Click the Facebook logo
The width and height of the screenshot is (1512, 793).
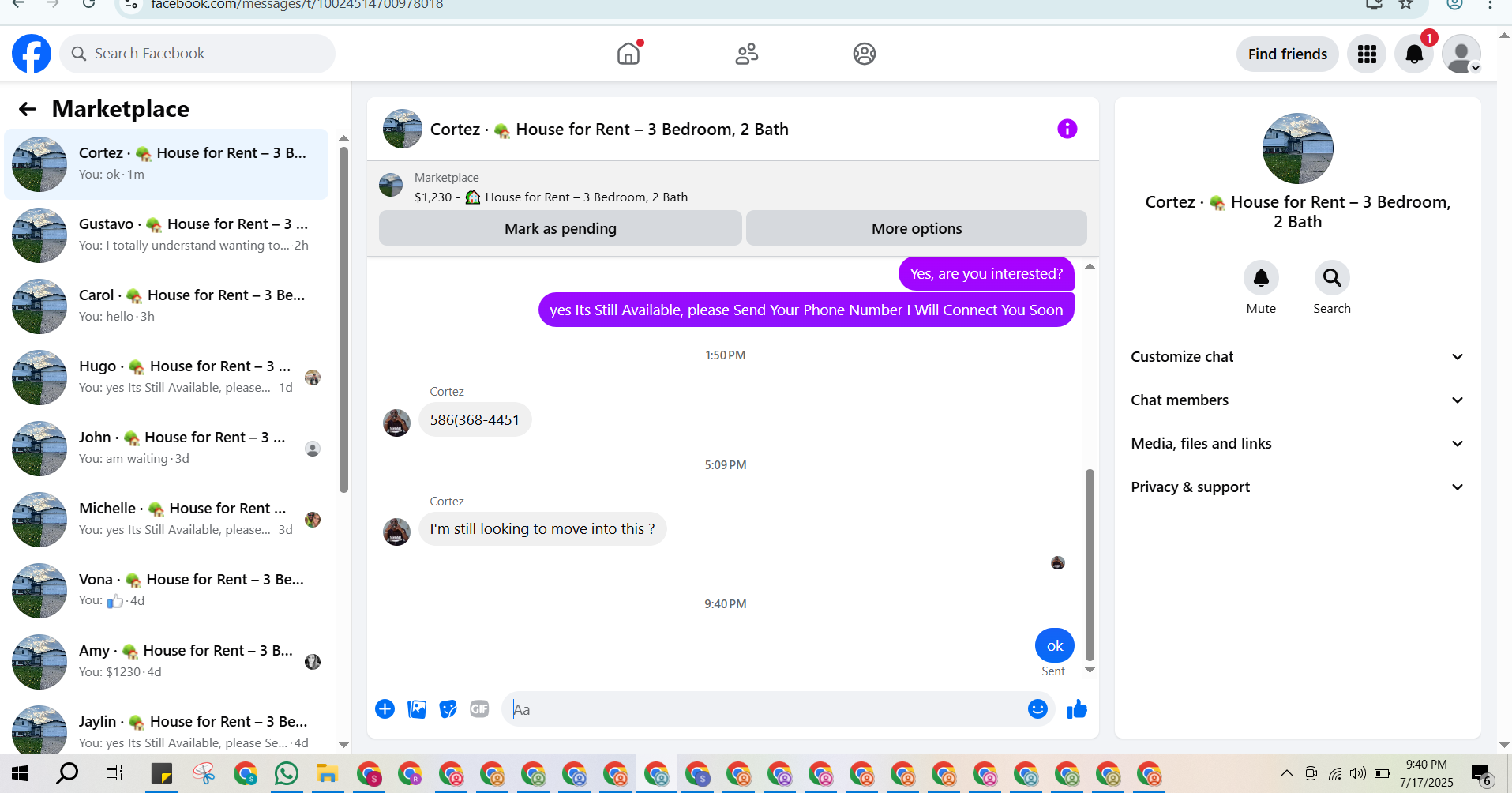pyautogui.click(x=32, y=54)
